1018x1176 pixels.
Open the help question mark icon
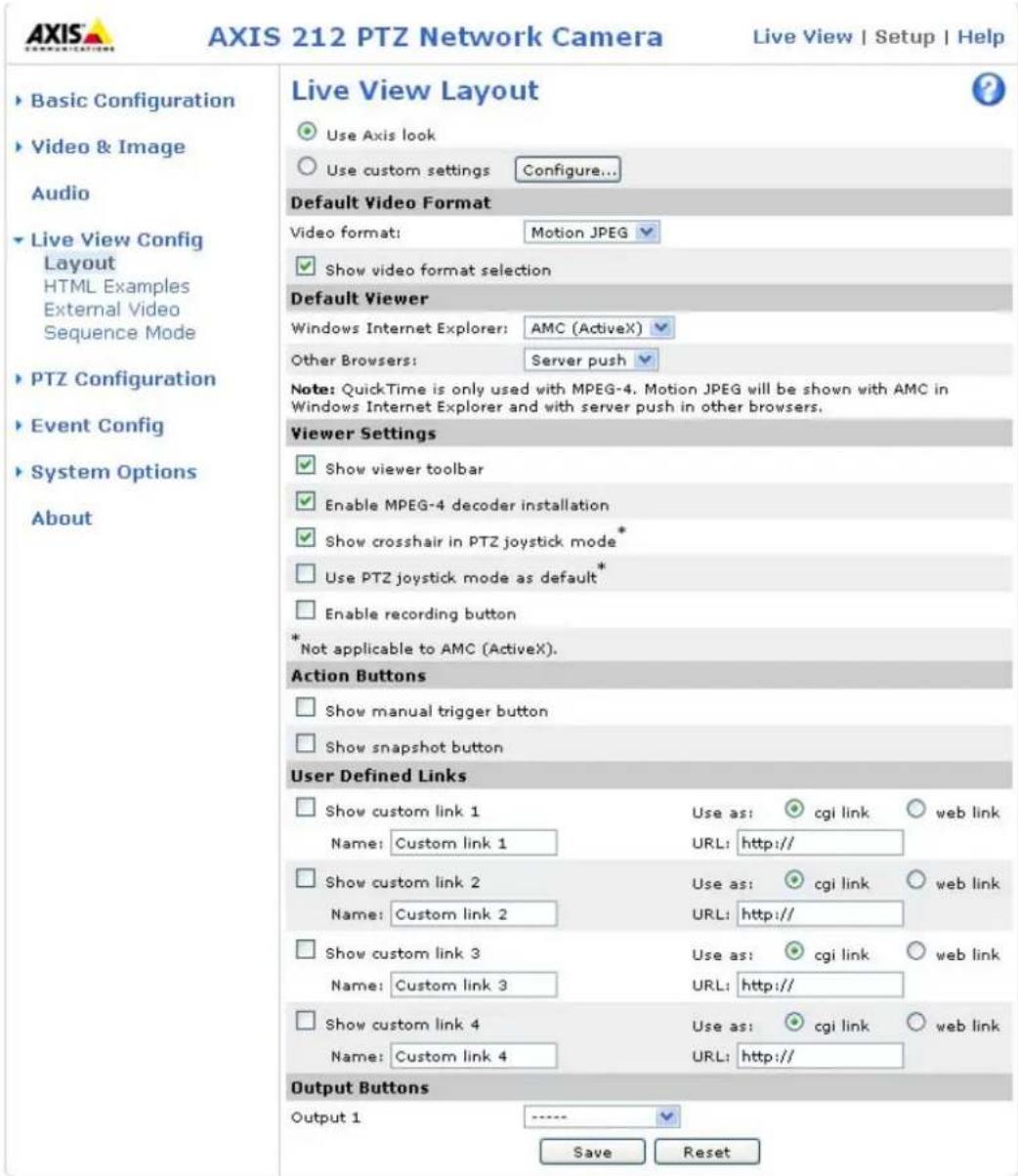pos(988,91)
